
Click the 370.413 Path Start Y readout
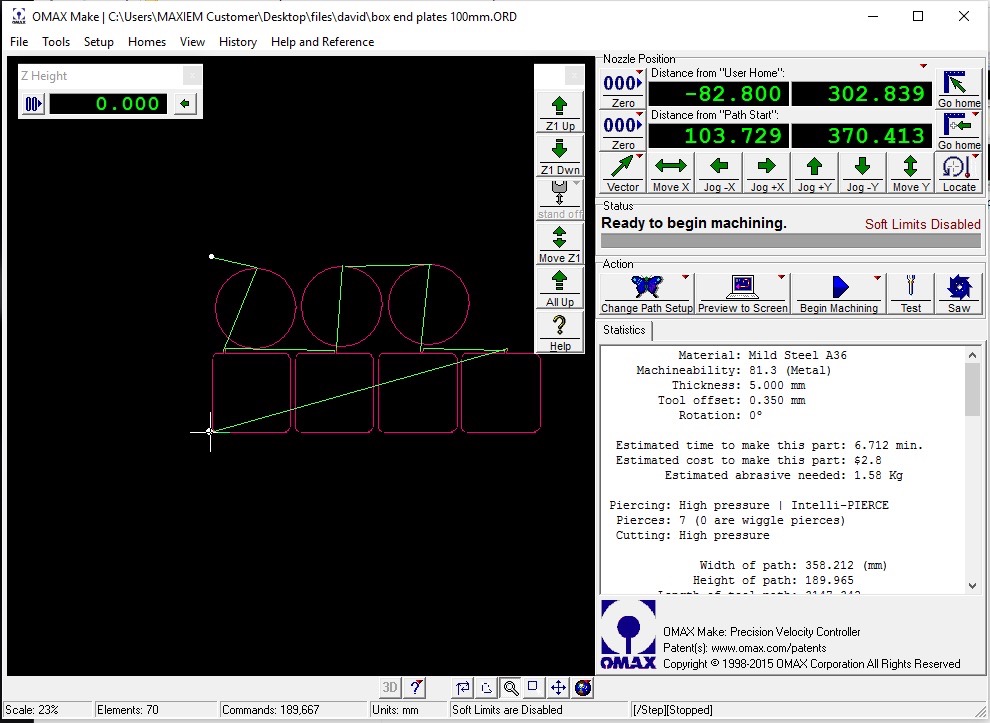862,136
